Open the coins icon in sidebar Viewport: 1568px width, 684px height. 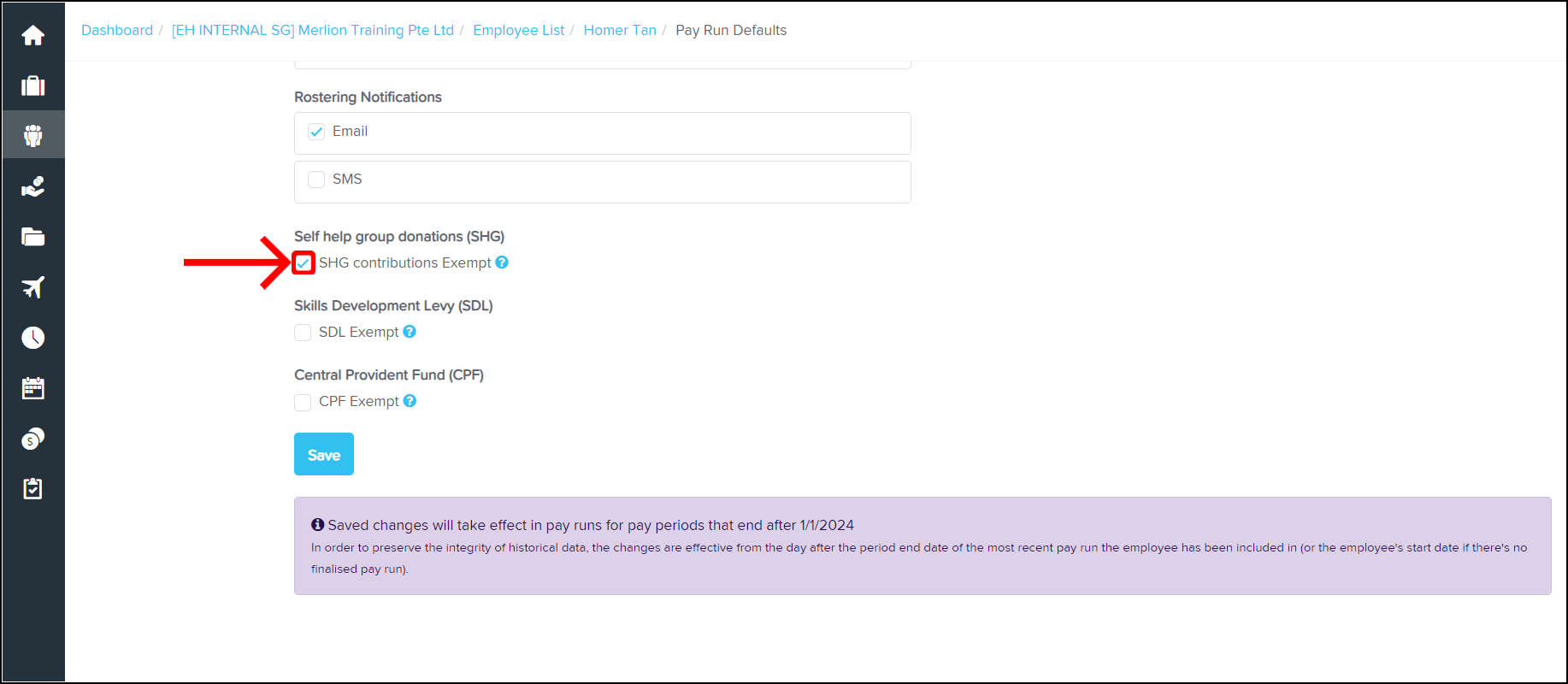click(x=32, y=439)
